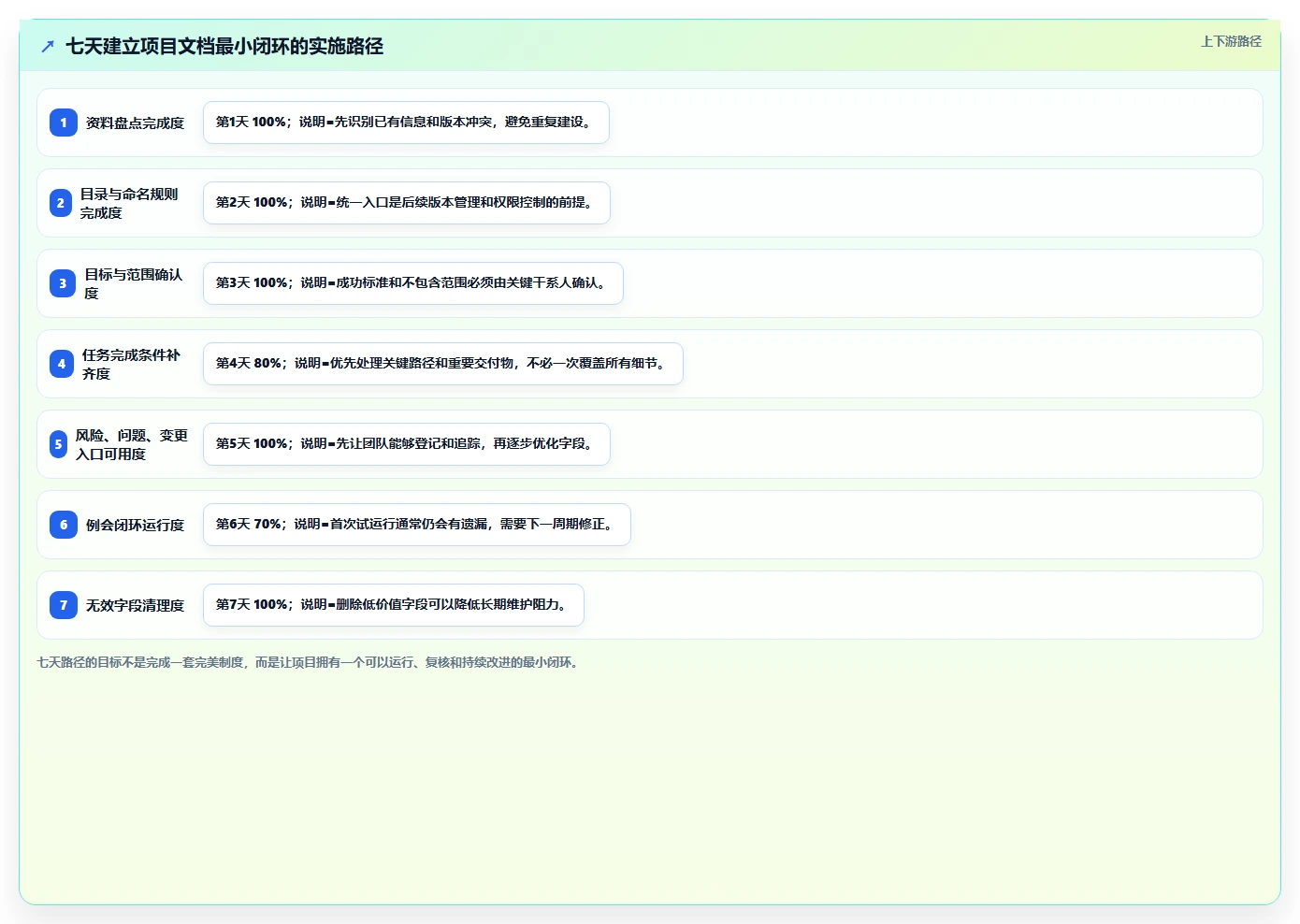Click the title 七天建立项目文档最小闭环的实施路径
Image resolution: width=1300 pixels, height=924 pixels.
(224, 46)
